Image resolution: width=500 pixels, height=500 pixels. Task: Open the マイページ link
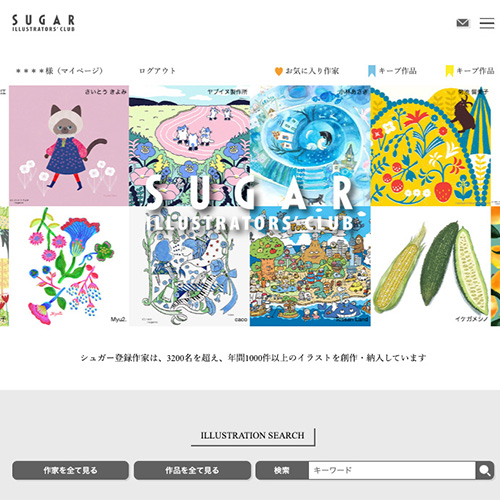59,71
